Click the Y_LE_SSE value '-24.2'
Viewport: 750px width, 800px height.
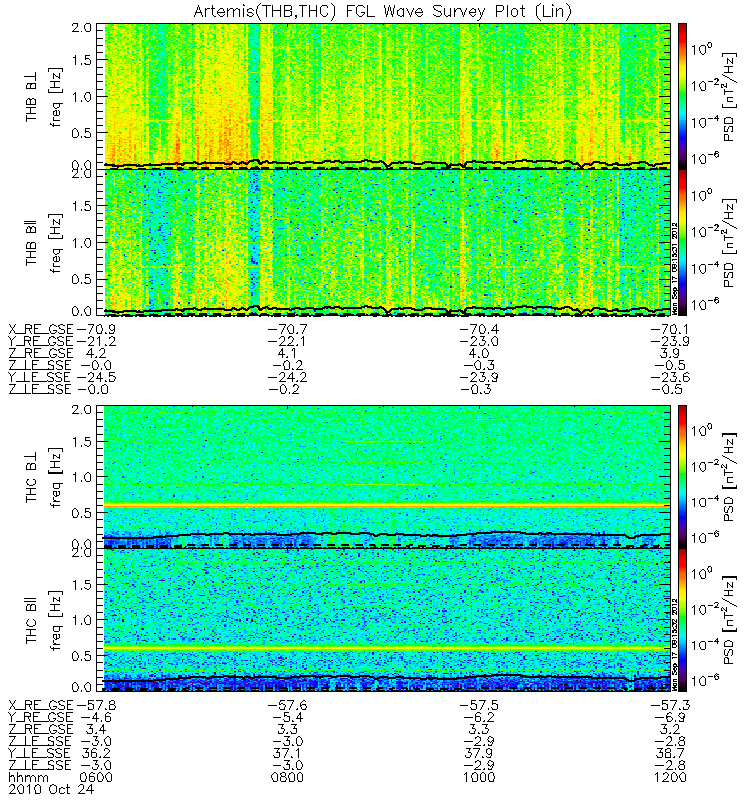tap(287, 377)
